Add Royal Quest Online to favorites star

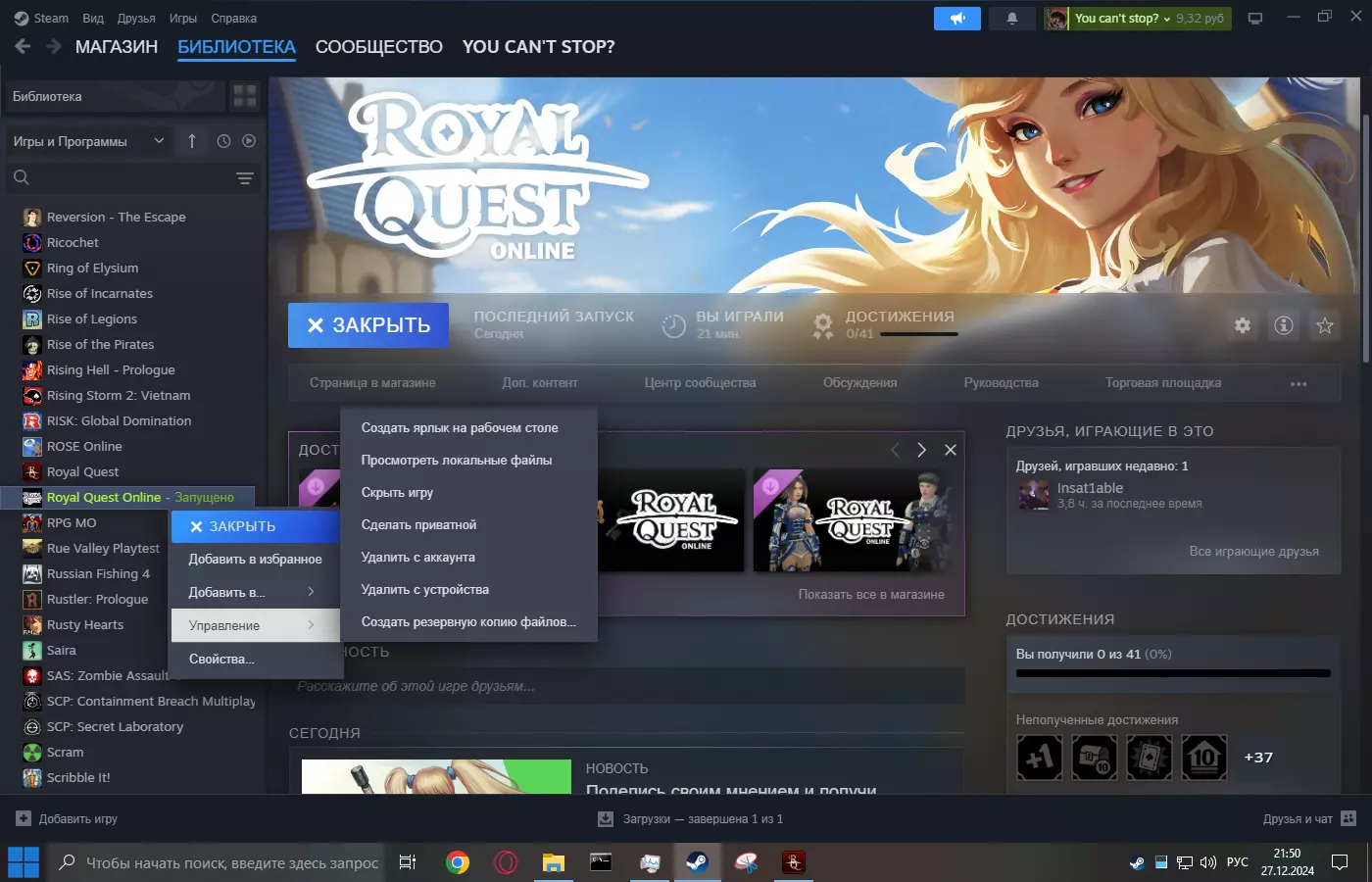[x=1325, y=325]
